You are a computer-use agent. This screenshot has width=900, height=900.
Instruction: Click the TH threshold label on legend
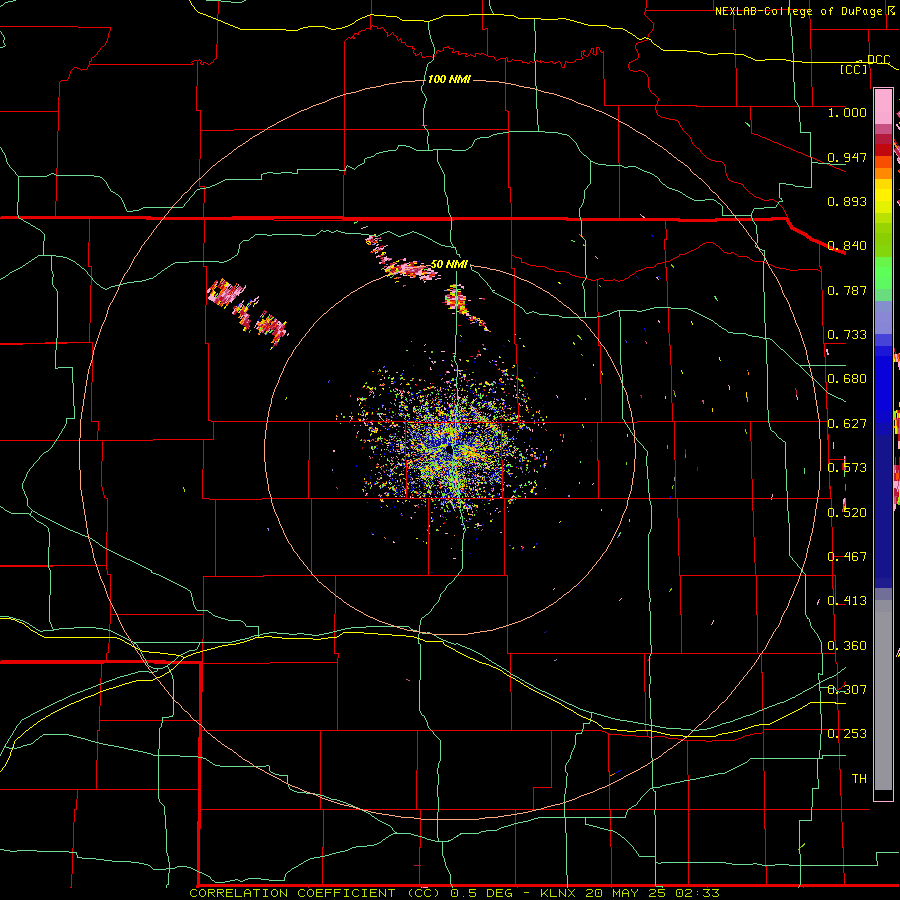(x=859, y=779)
